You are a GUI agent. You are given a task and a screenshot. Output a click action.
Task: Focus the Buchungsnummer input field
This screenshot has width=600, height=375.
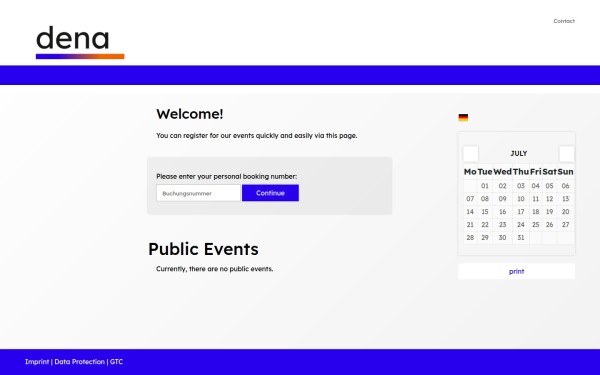[x=198, y=193]
